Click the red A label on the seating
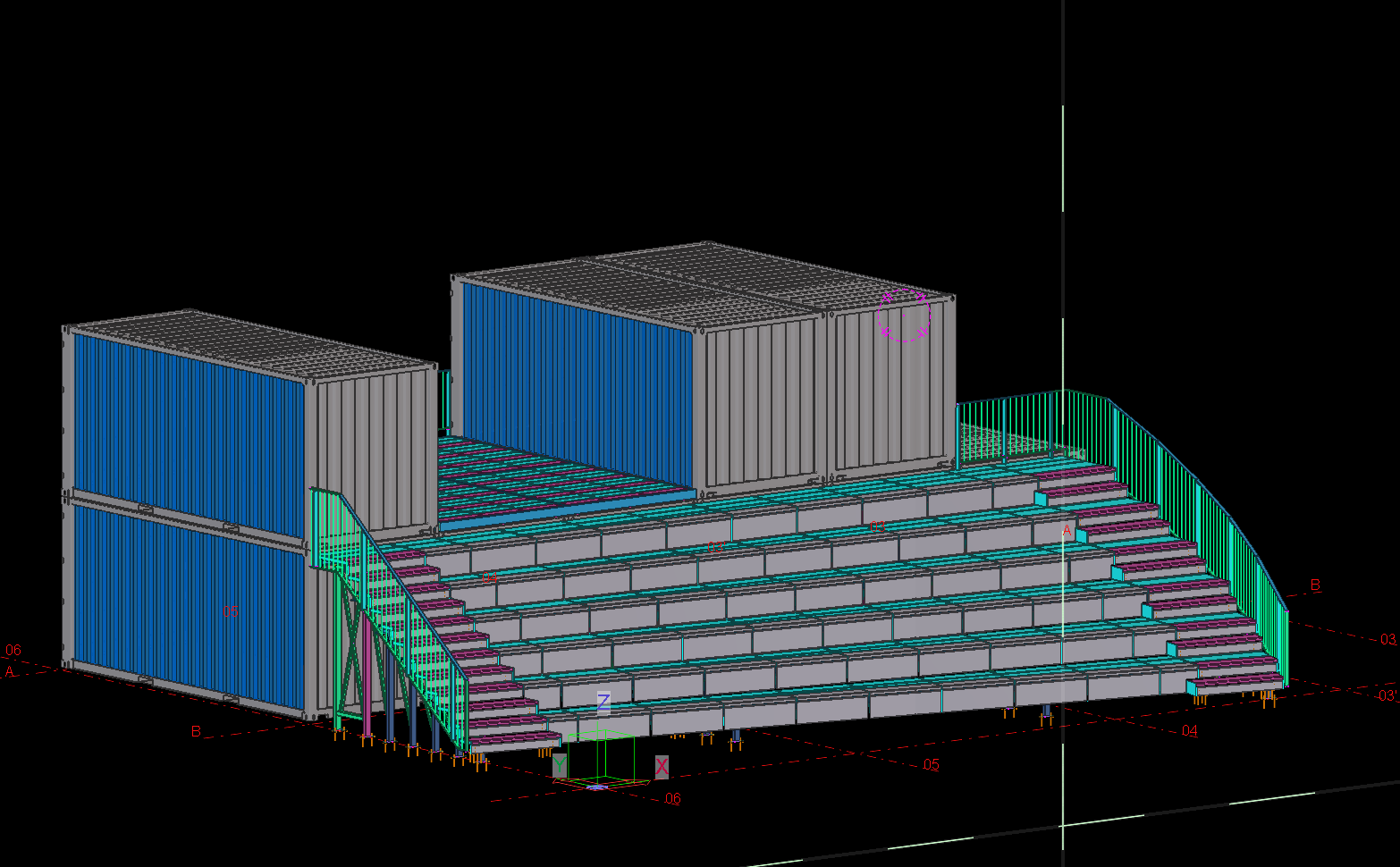This screenshot has height=867, width=1400. [1067, 531]
